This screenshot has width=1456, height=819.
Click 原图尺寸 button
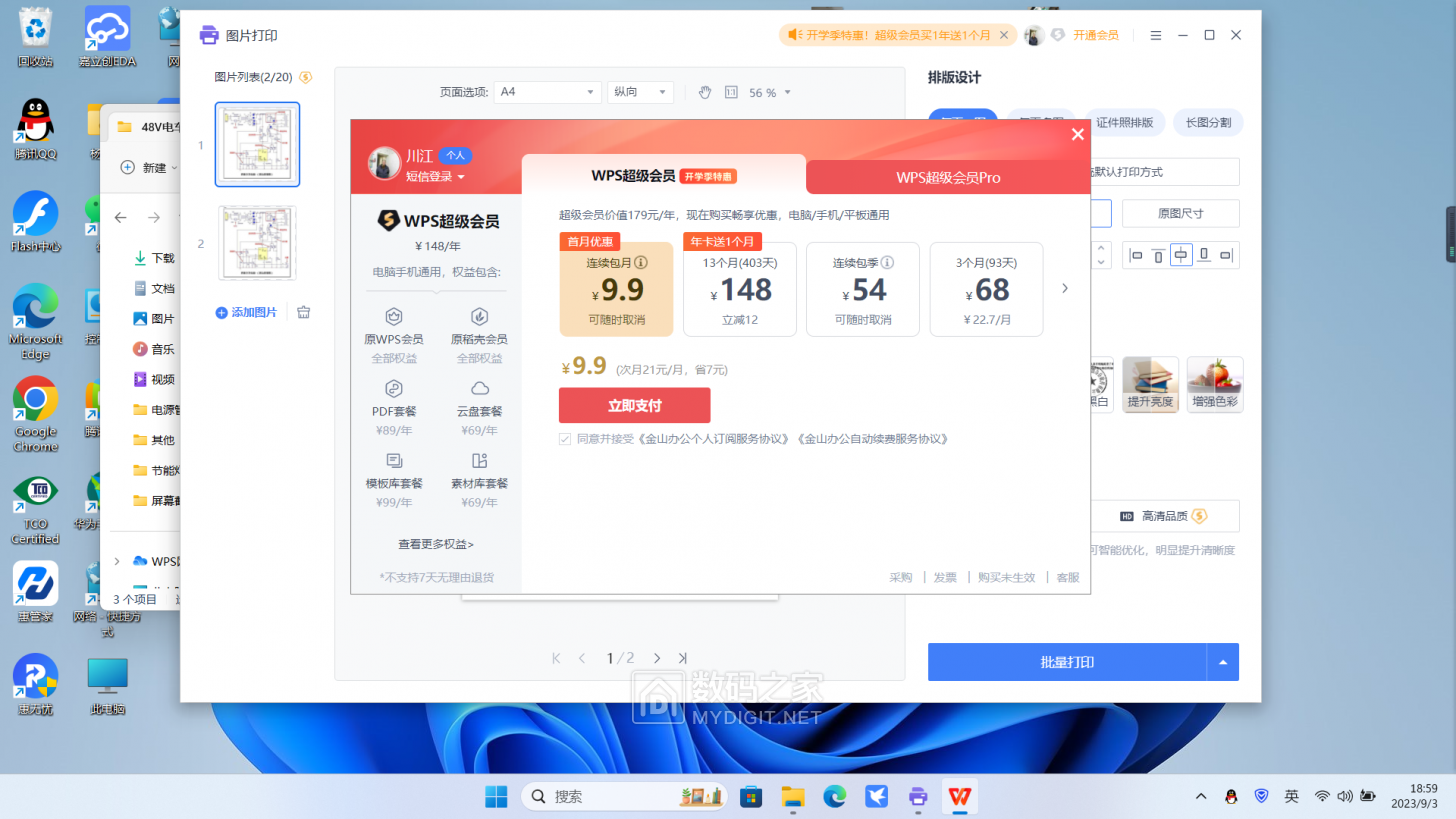click(1181, 213)
